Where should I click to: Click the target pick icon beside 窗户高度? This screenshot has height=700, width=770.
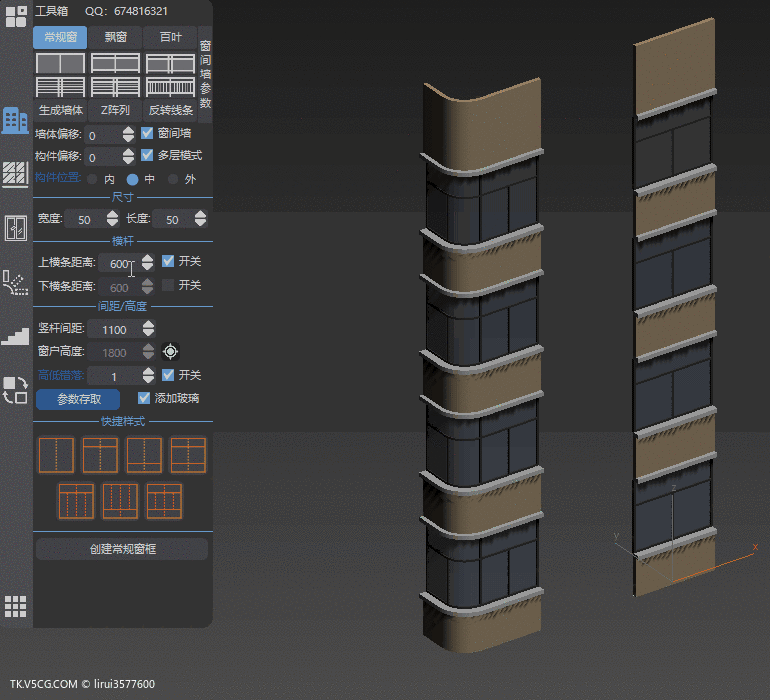click(171, 352)
